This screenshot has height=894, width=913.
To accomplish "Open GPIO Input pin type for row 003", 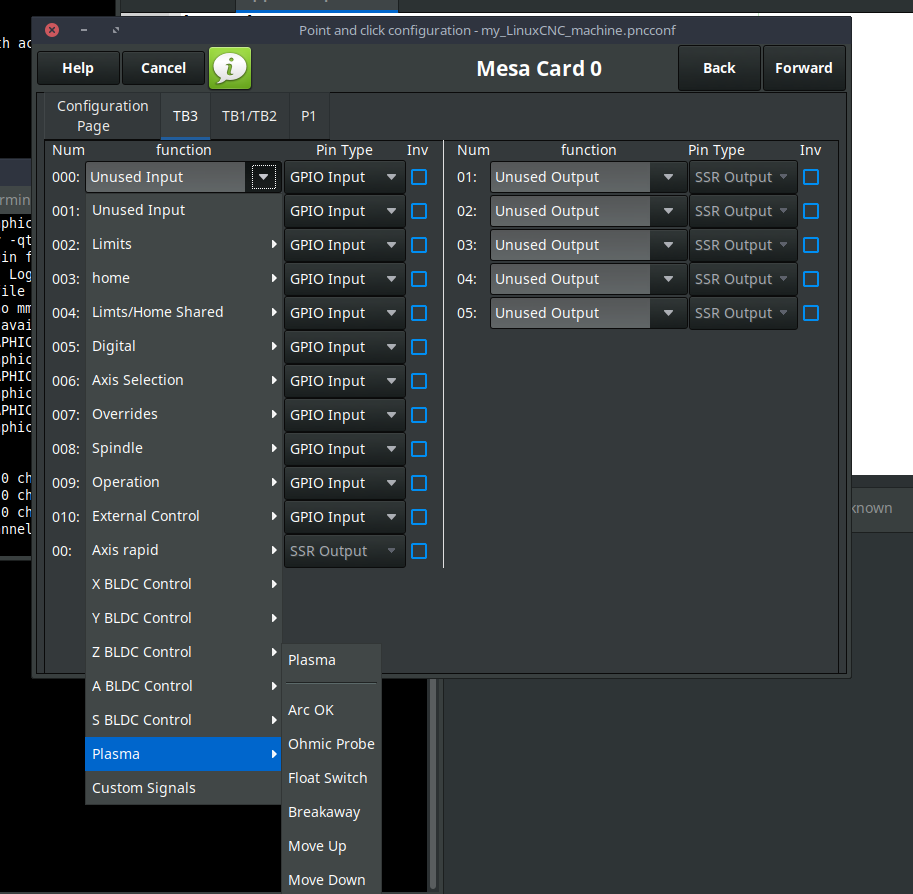I will click(x=344, y=279).
